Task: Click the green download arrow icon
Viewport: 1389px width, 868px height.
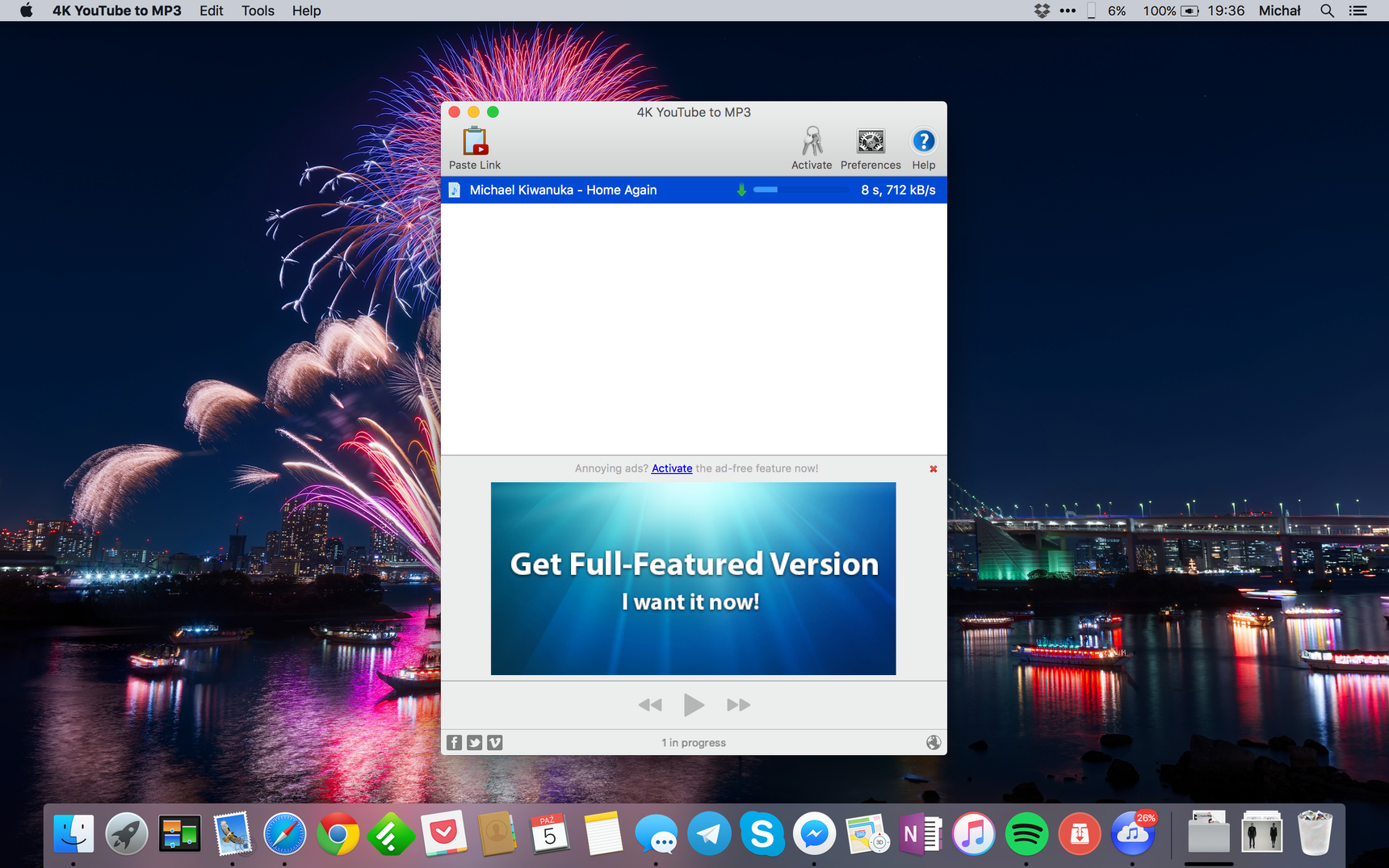Action: (x=741, y=190)
